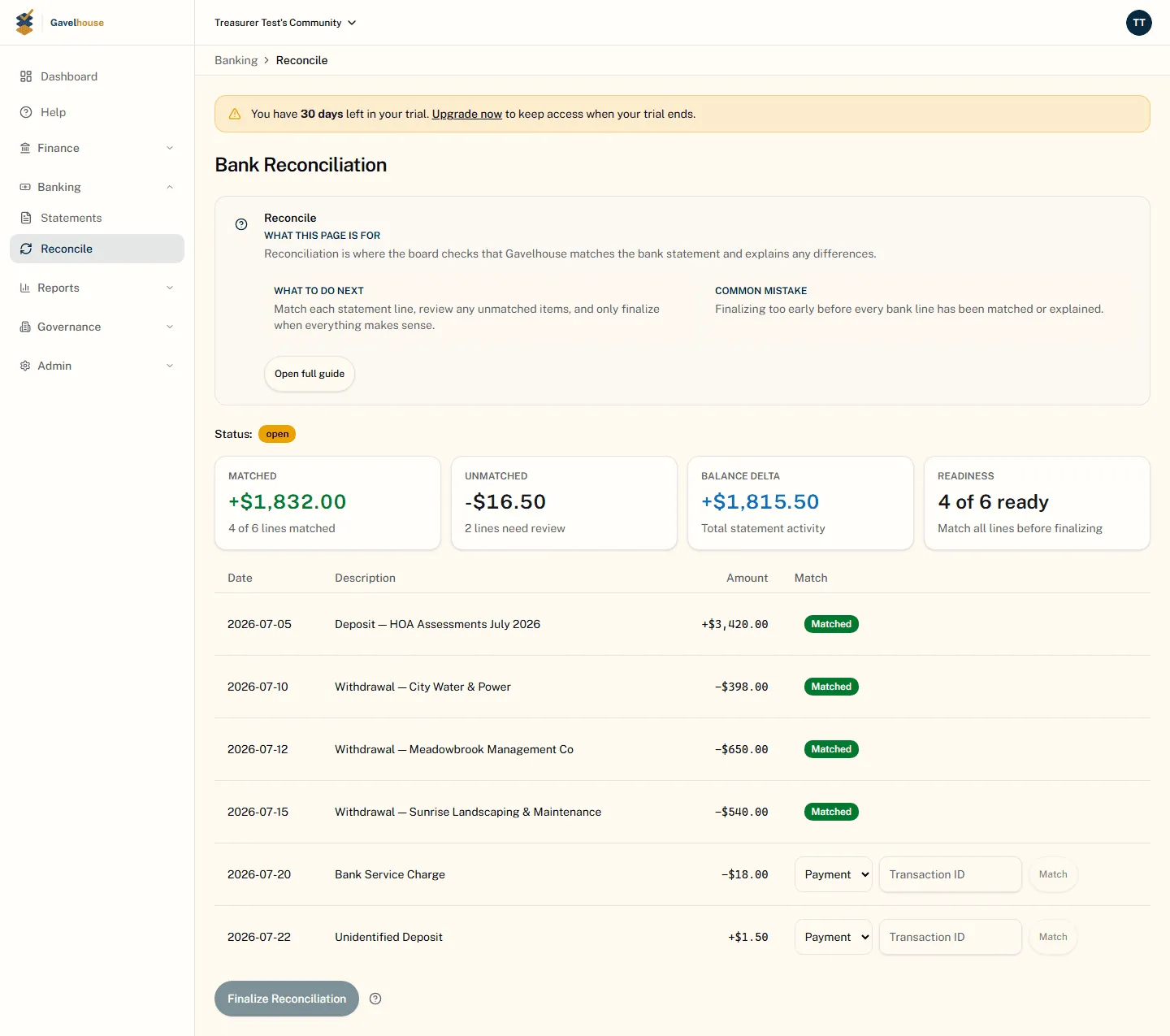Click the Banking breadcrumb link

coord(236,60)
